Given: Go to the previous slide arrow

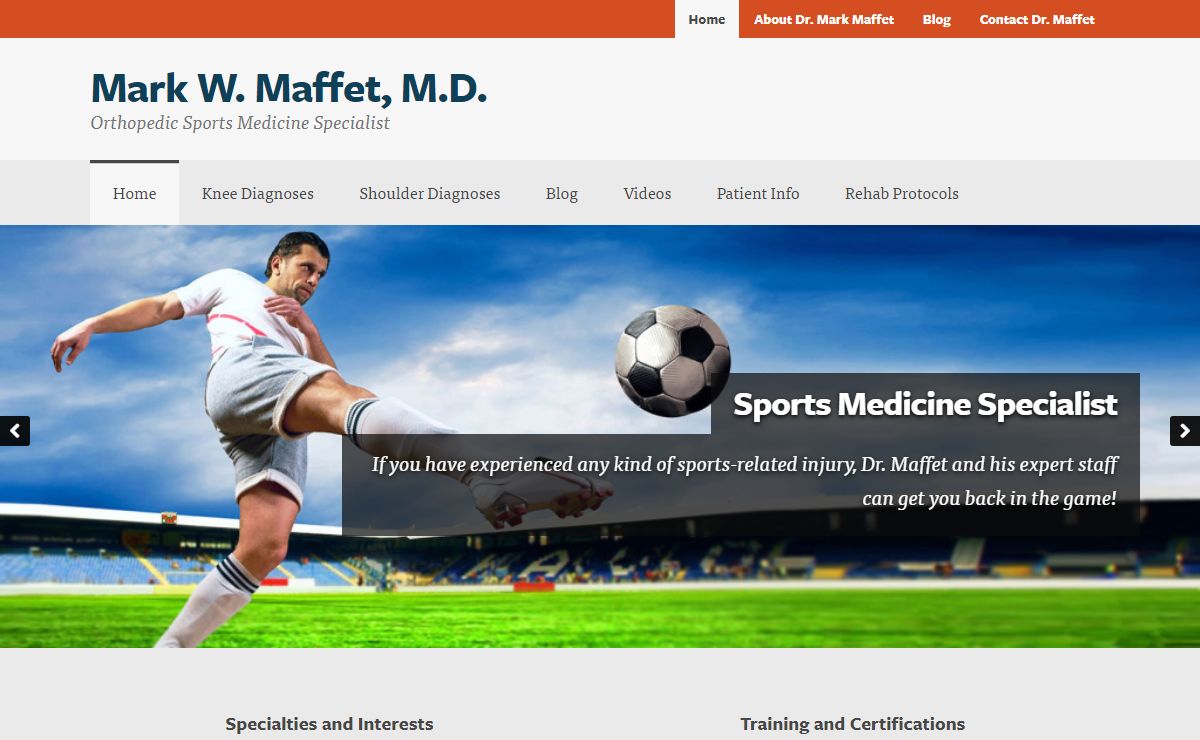Looking at the screenshot, I should pyautogui.click(x=15, y=431).
